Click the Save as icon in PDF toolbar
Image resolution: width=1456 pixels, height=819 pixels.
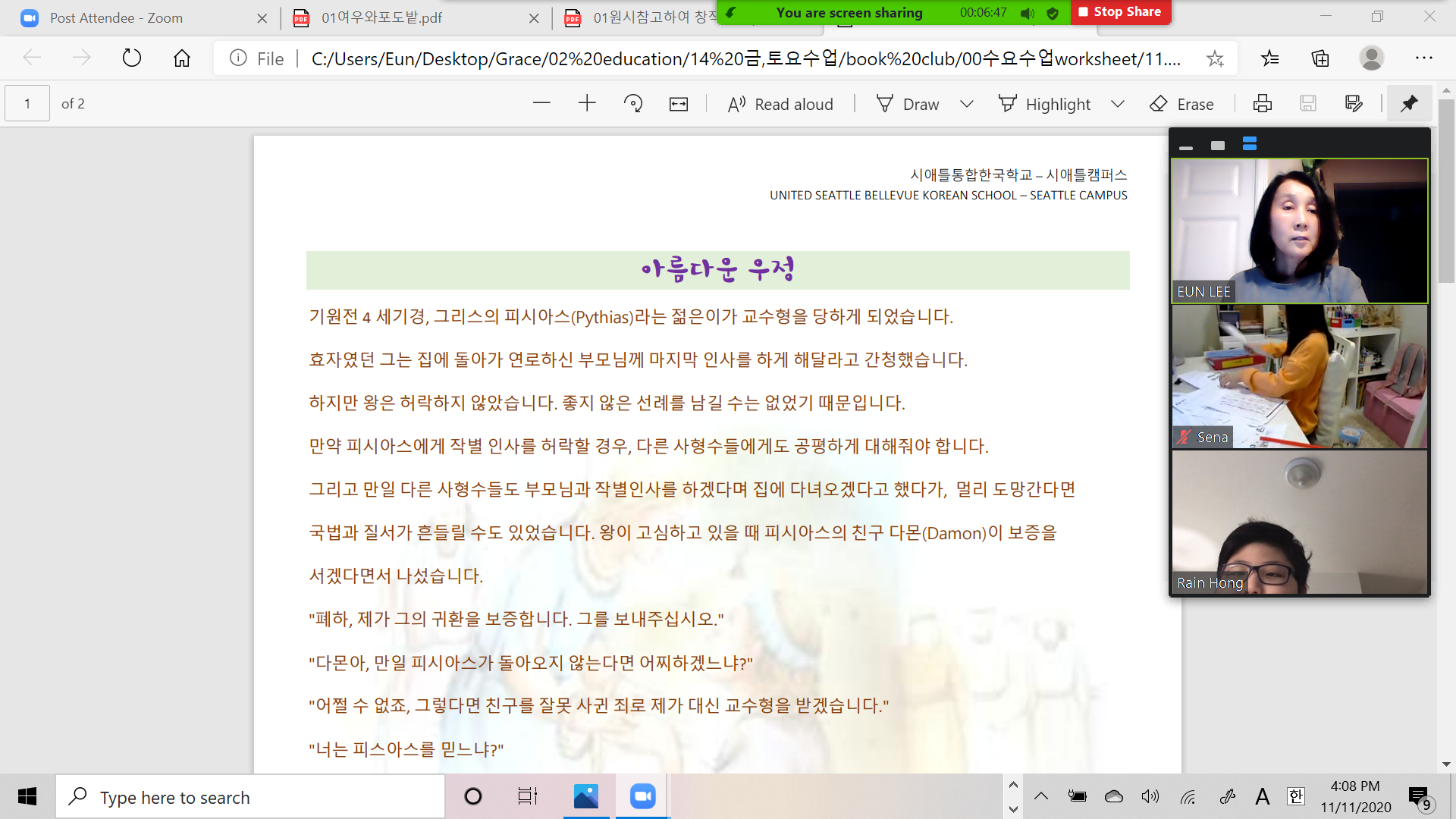[1354, 104]
